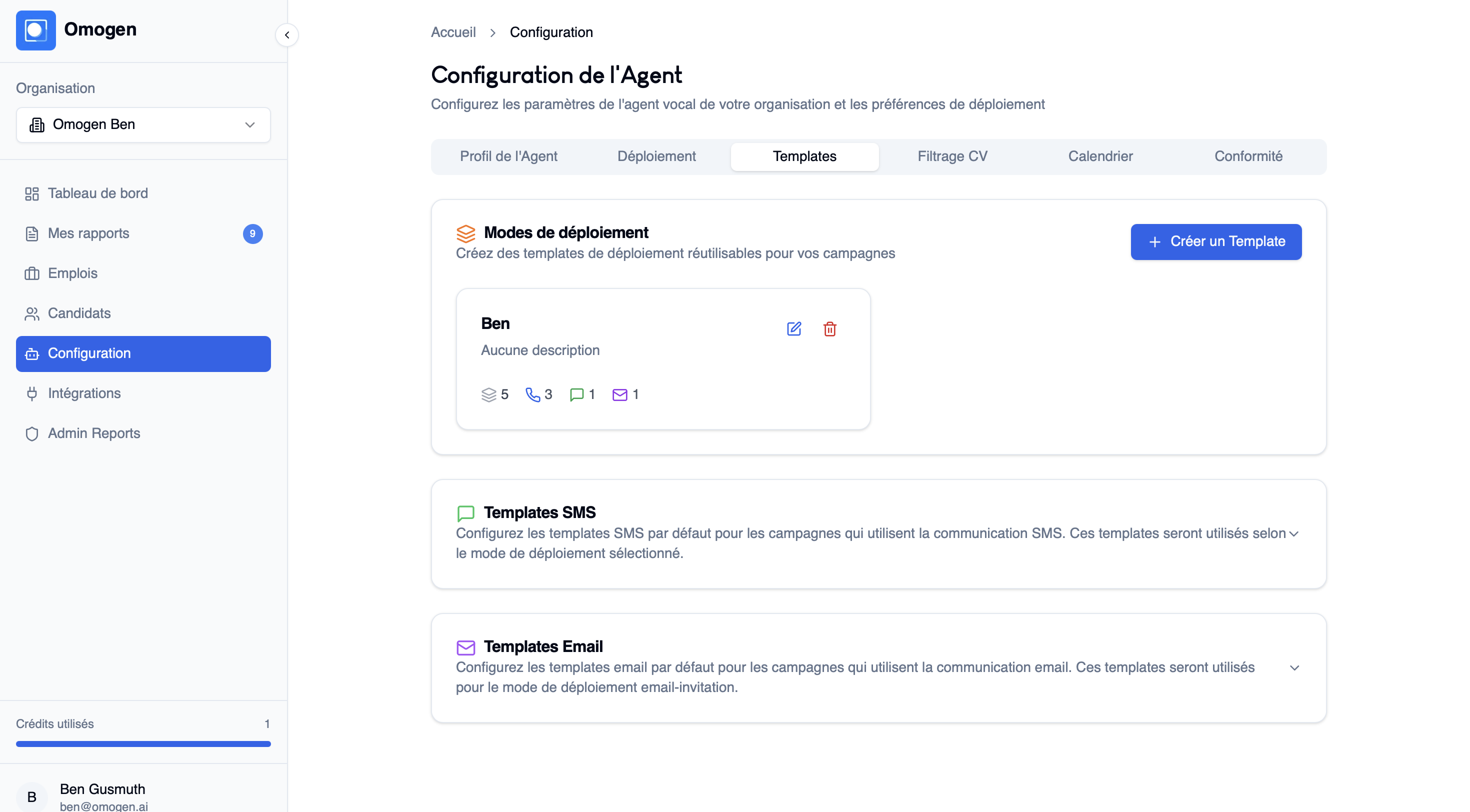Go to Admin Reports in the sidebar
1470x812 pixels.
[94, 433]
